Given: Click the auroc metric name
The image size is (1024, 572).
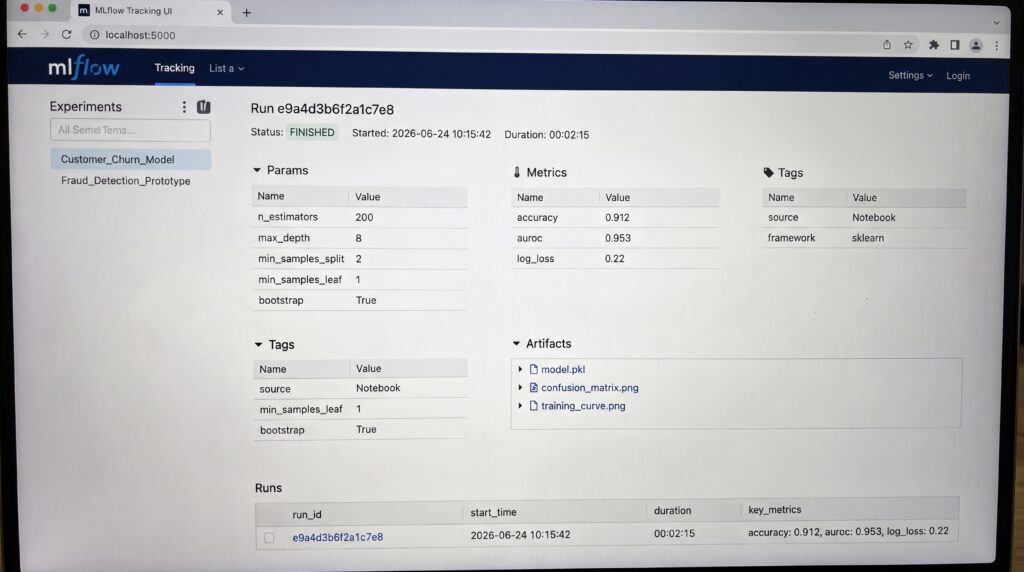Looking at the screenshot, I should 529,238.
